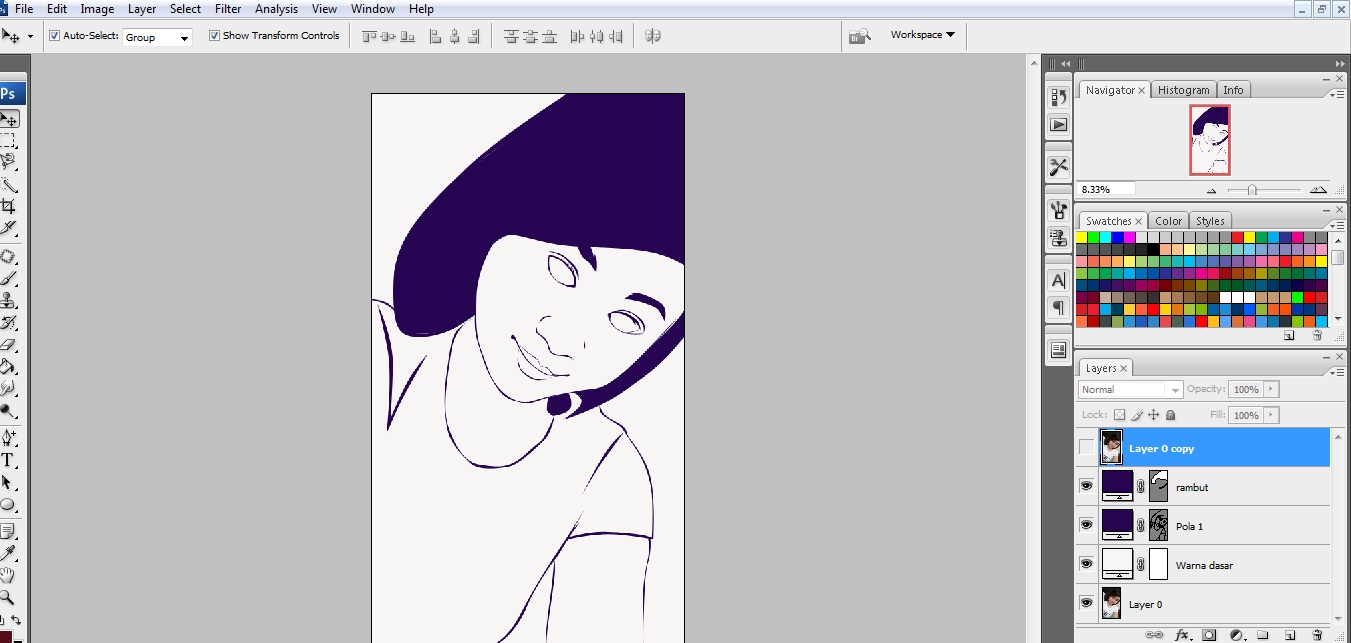Click Add layer style fx icon
Image resolution: width=1351 pixels, height=643 pixels.
click(x=1182, y=634)
